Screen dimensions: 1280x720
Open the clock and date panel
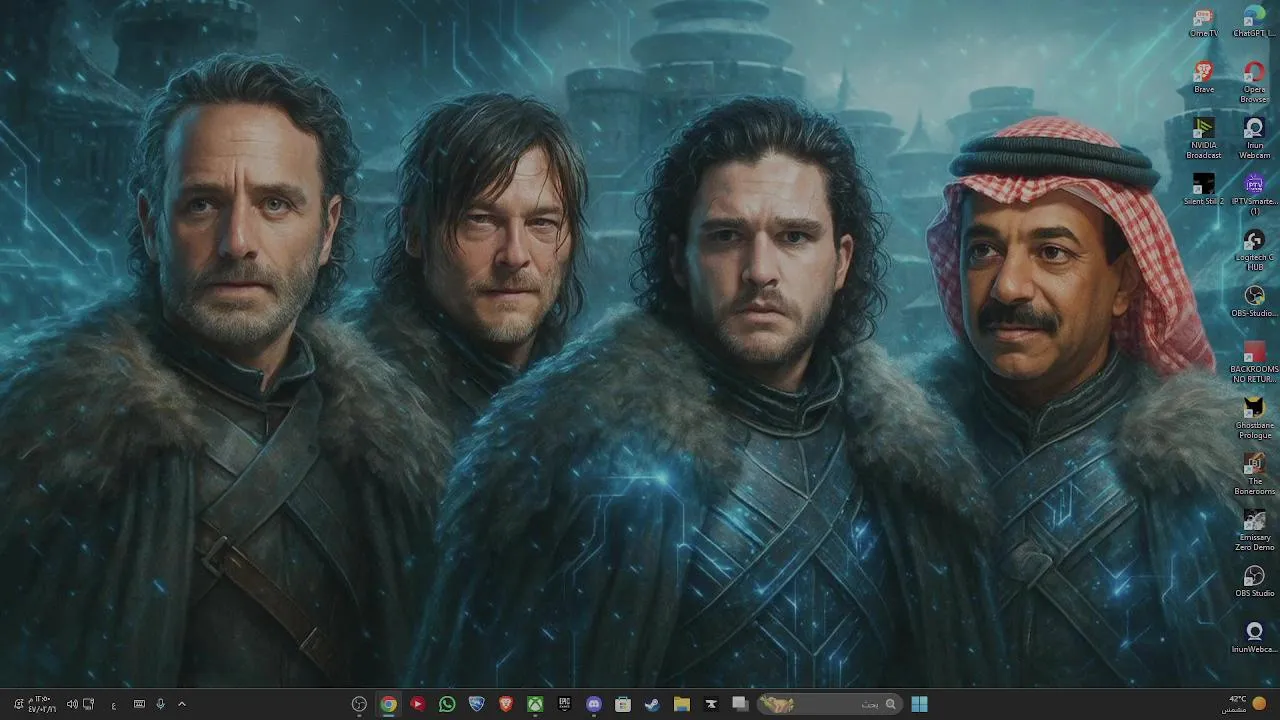41,704
